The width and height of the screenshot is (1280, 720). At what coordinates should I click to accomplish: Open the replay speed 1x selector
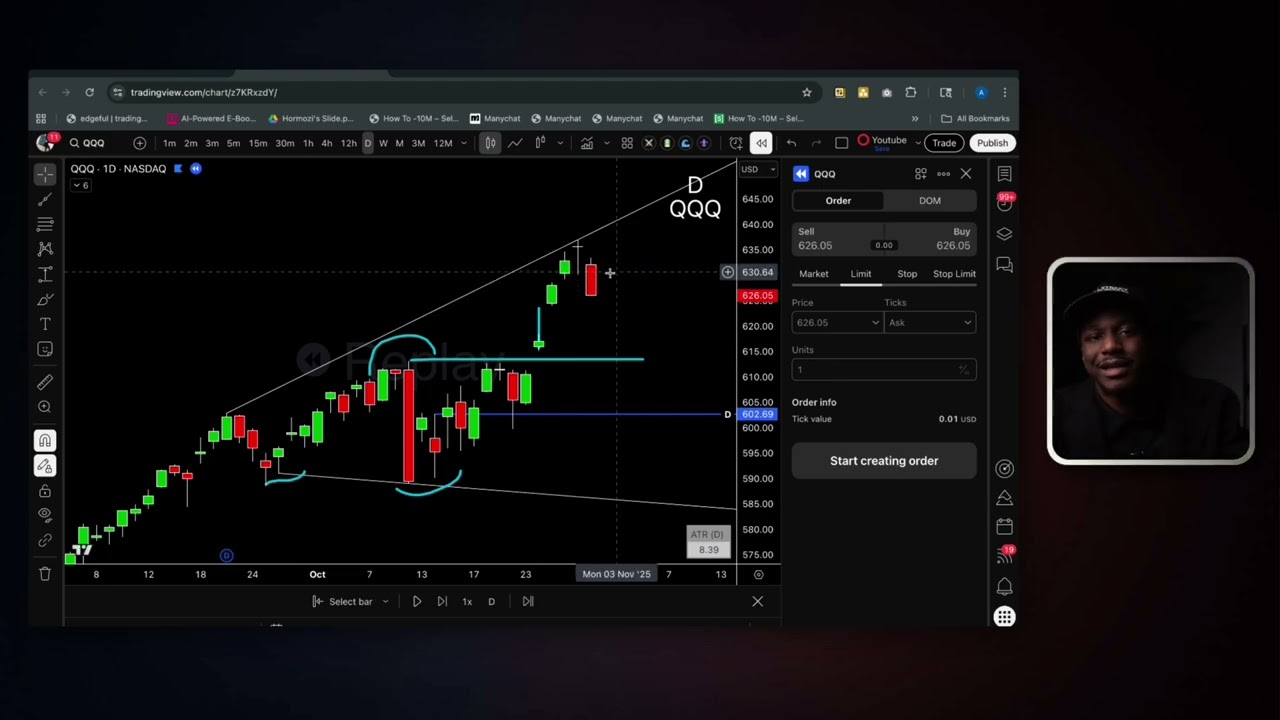467,601
